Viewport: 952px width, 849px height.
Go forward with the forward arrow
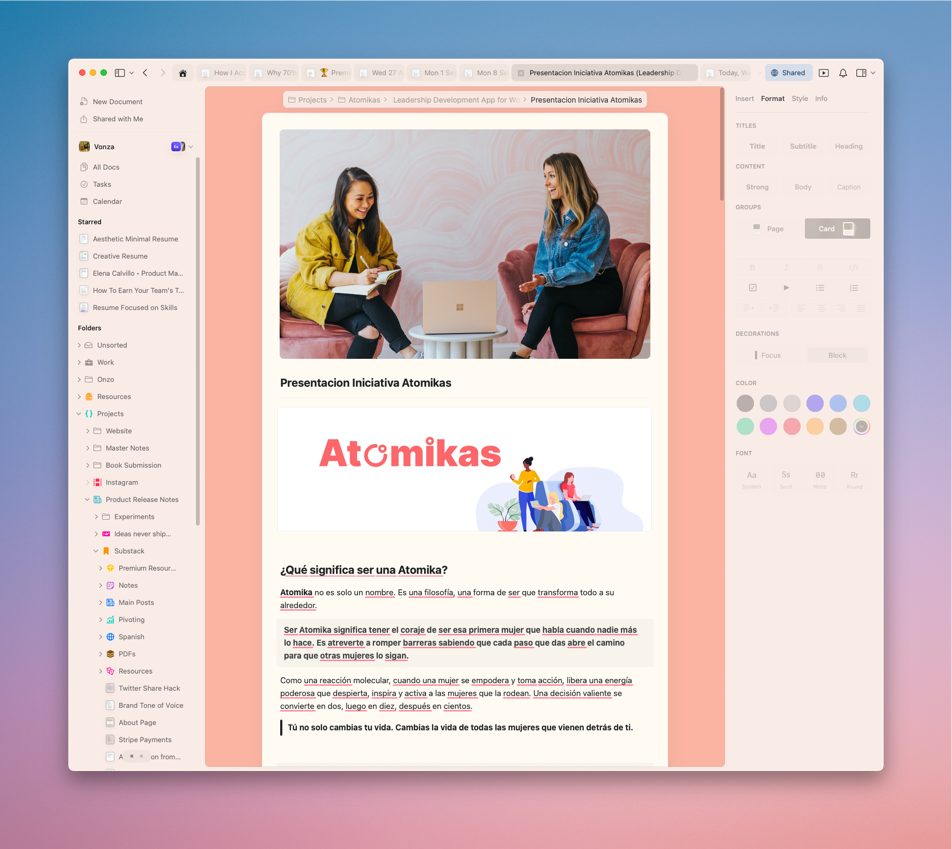tap(162, 73)
